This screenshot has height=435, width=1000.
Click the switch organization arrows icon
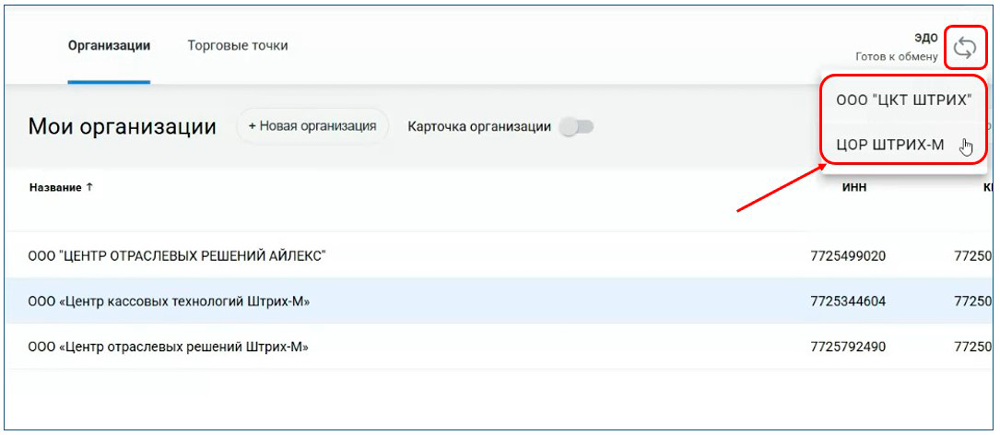[x=965, y=48]
